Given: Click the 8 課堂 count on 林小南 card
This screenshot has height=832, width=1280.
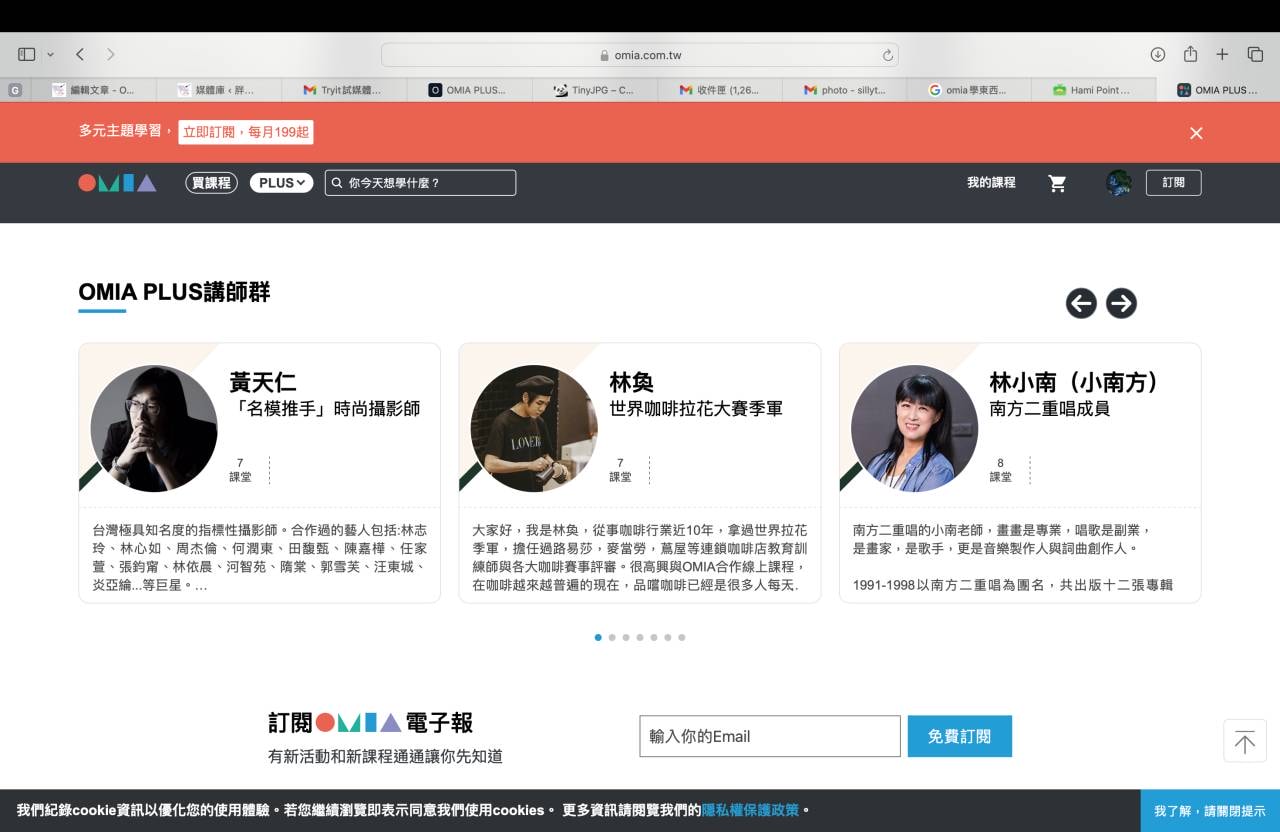Looking at the screenshot, I should [x=1000, y=470].
